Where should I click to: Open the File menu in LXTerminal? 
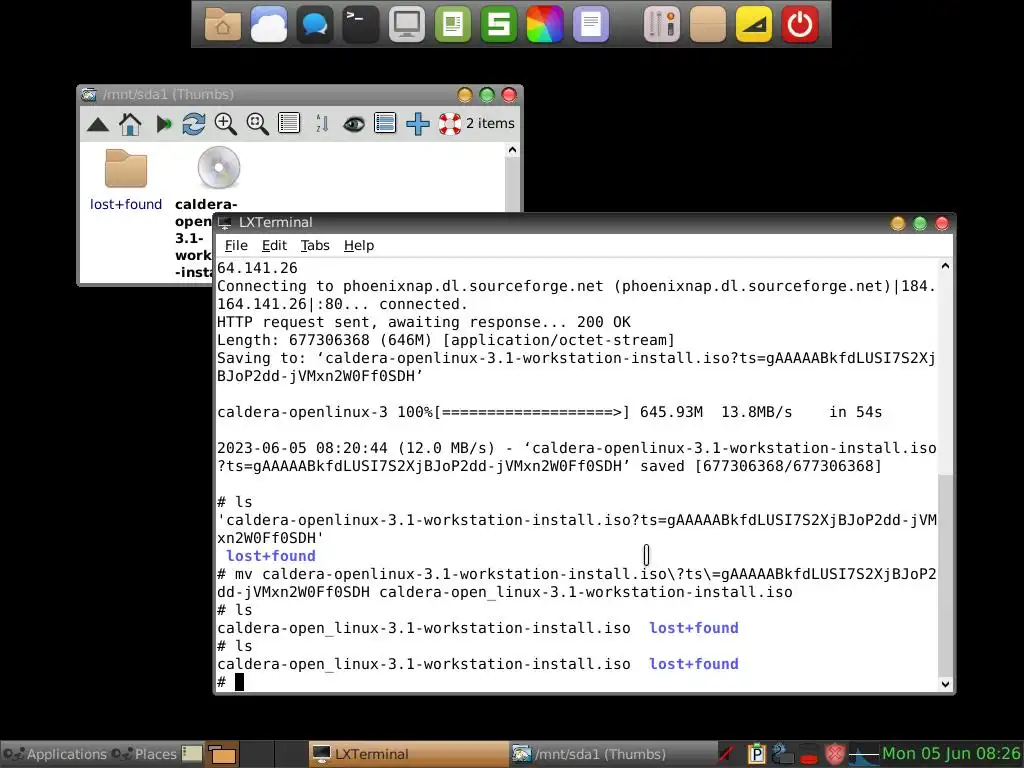236,246
